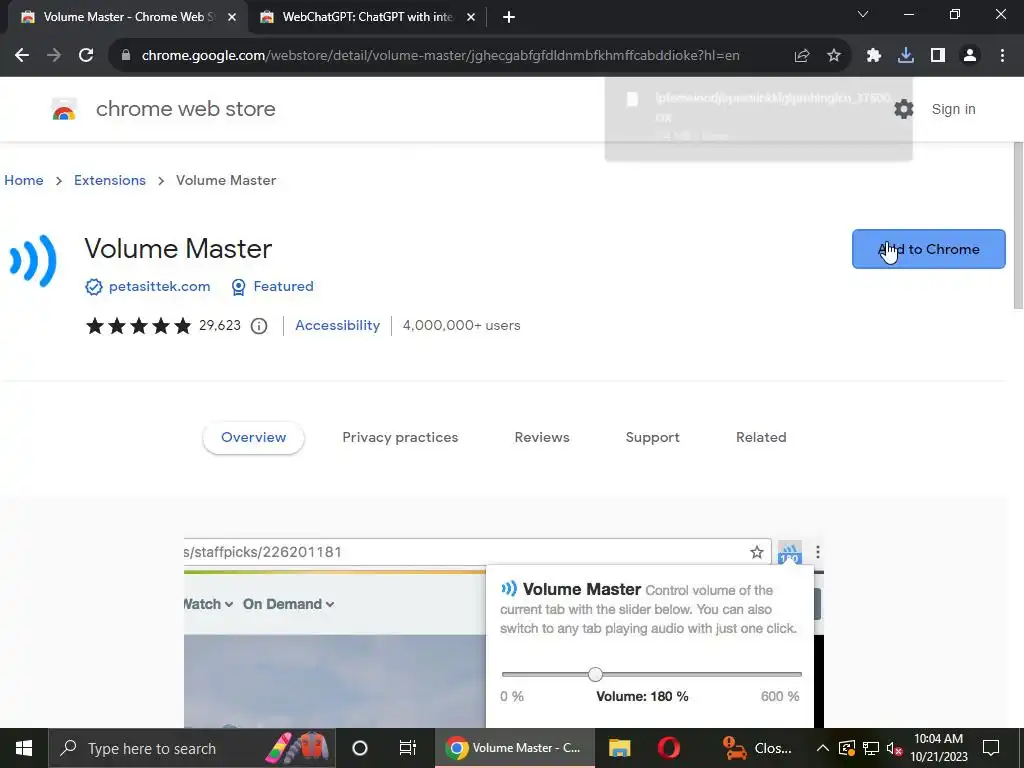Screen dimensions: 1024x768
Task: Open the Accessibility category link
Action: tap(338, 325)
